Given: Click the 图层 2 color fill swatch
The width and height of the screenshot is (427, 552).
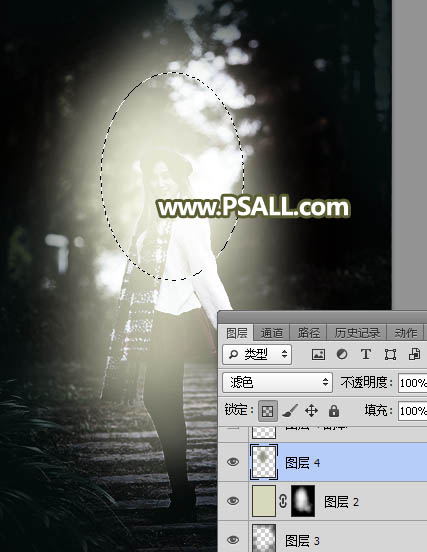Looking at the screenshot, I should click(264, 501).
